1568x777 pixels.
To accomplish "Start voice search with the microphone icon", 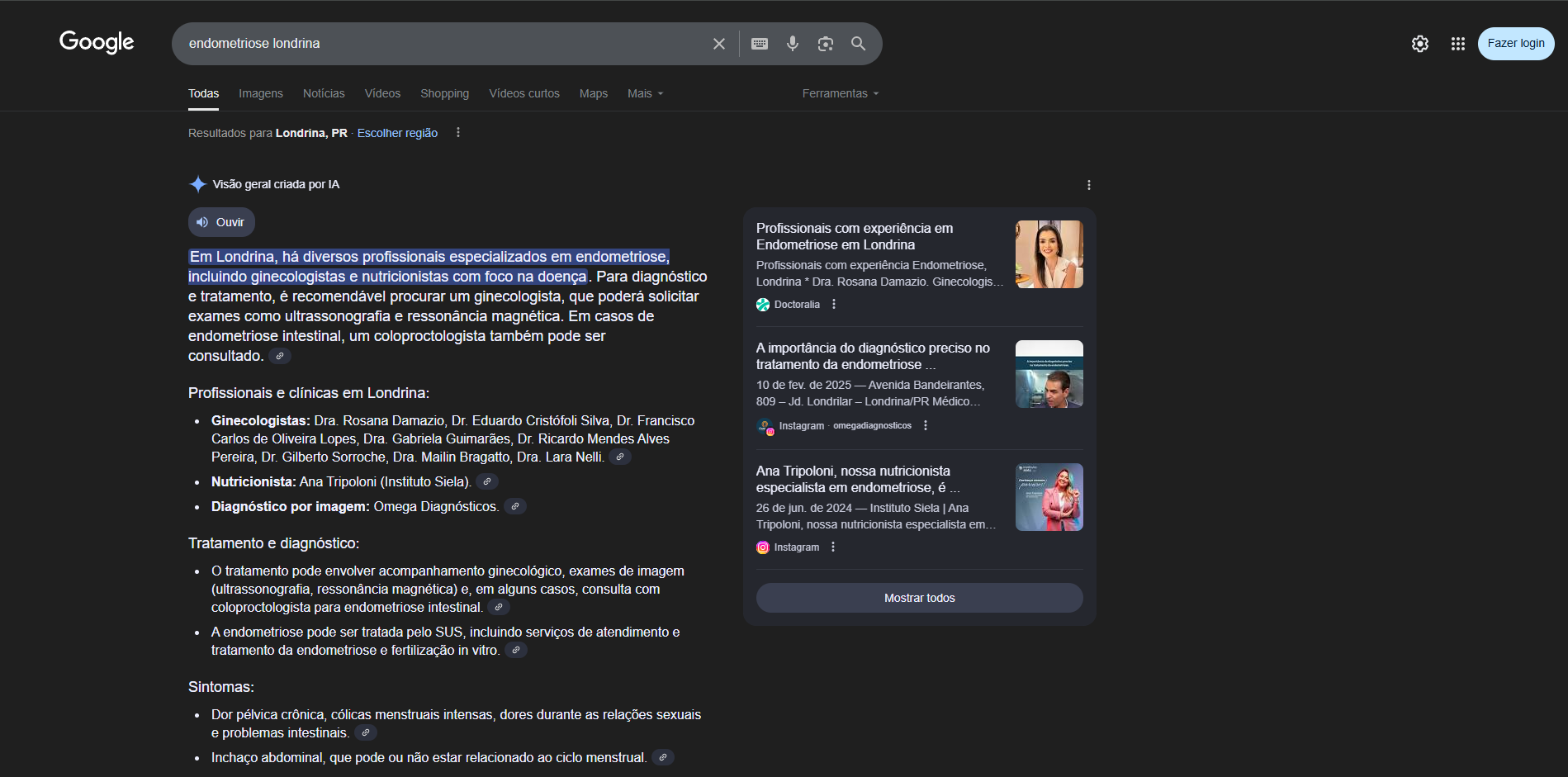I will click(793, 44).
